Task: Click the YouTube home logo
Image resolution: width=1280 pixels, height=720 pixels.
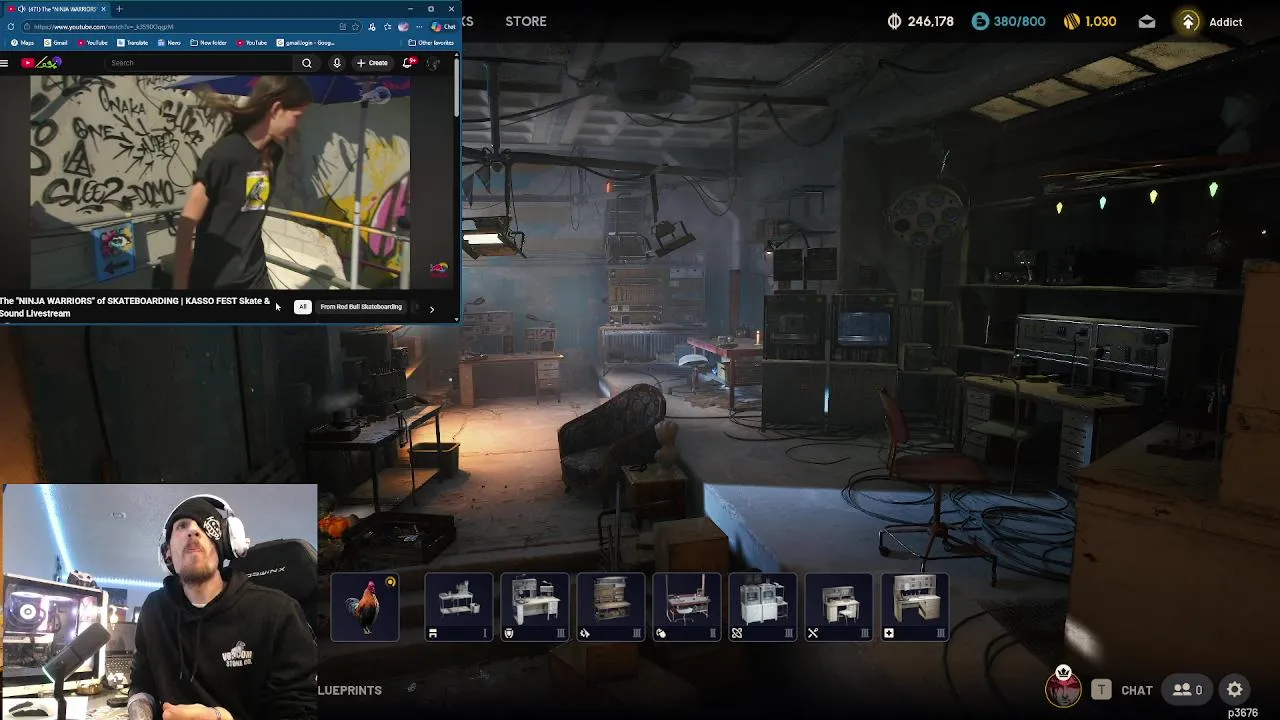Action: [41, 63]
